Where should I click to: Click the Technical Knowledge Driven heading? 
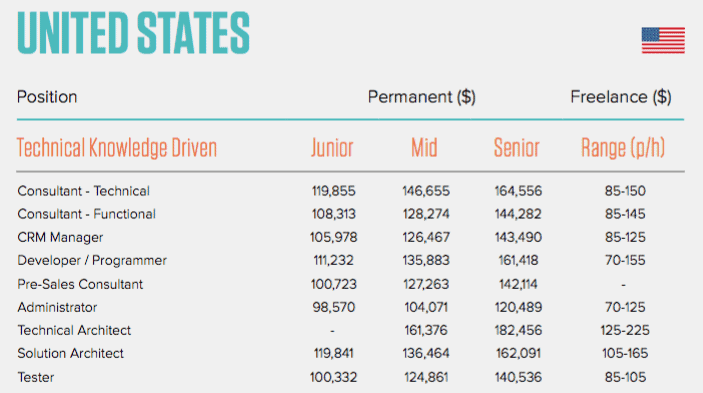(x=117, y=148)
